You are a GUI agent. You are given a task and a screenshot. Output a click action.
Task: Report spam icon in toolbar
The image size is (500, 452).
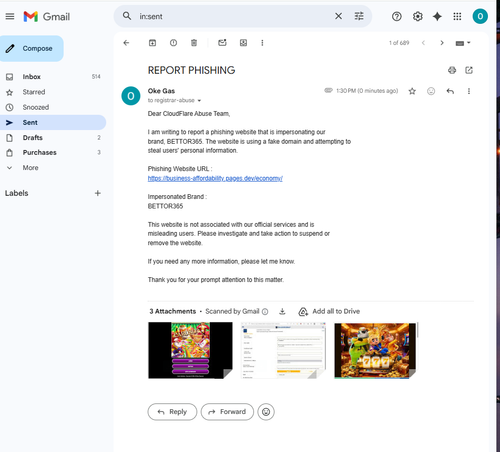coord(173,43)
